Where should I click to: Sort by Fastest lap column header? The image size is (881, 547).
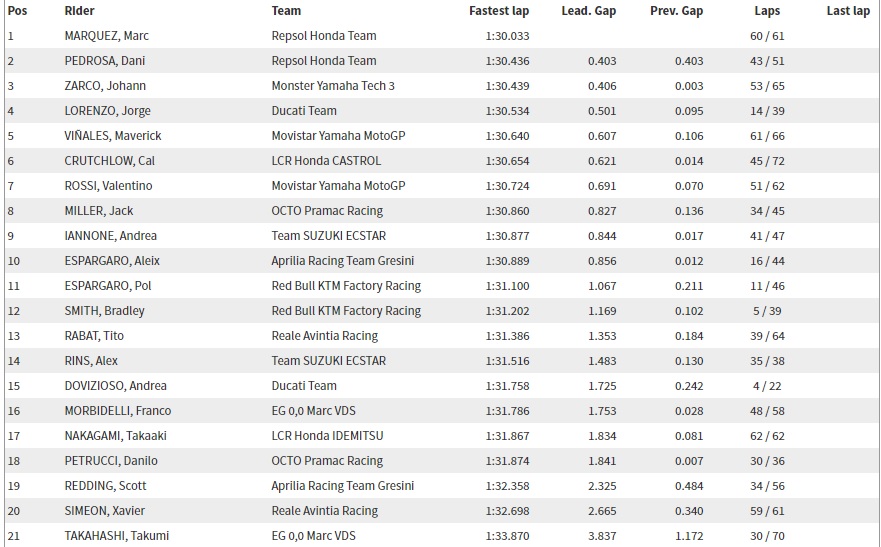coord(499,11)
